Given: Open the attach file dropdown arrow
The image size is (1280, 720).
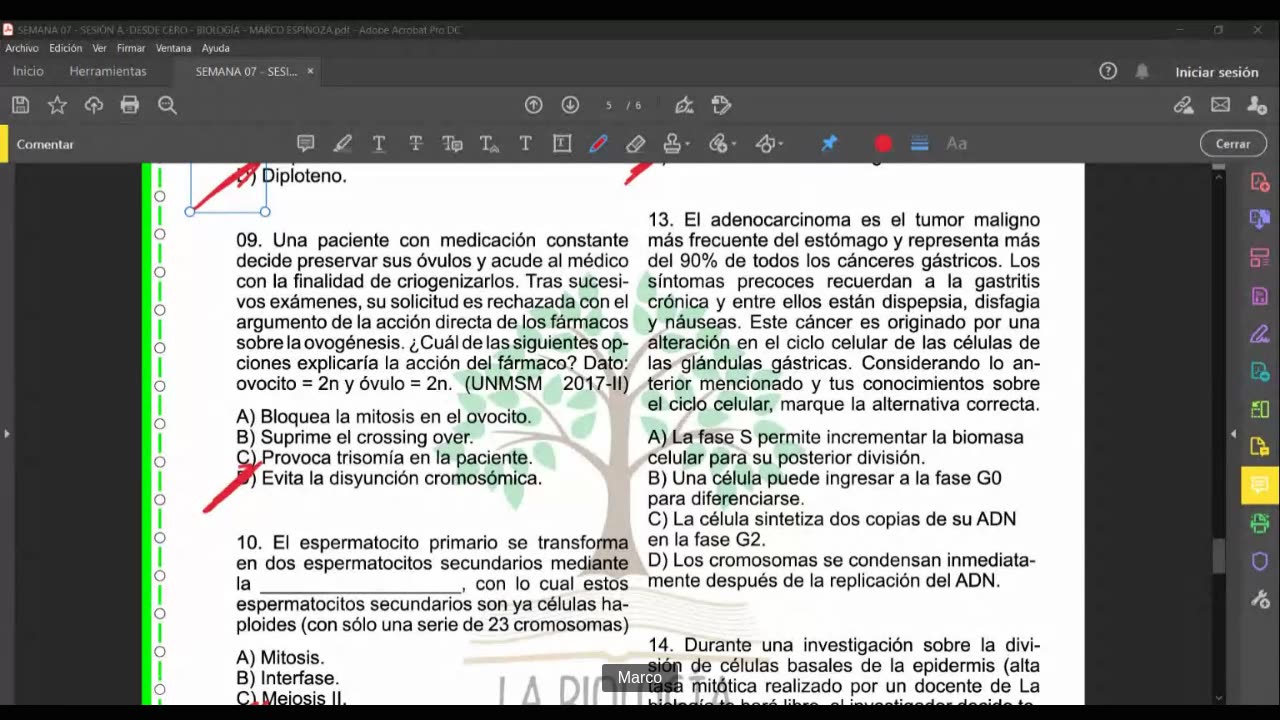Looking at the screenshot, I should point(733,145).
